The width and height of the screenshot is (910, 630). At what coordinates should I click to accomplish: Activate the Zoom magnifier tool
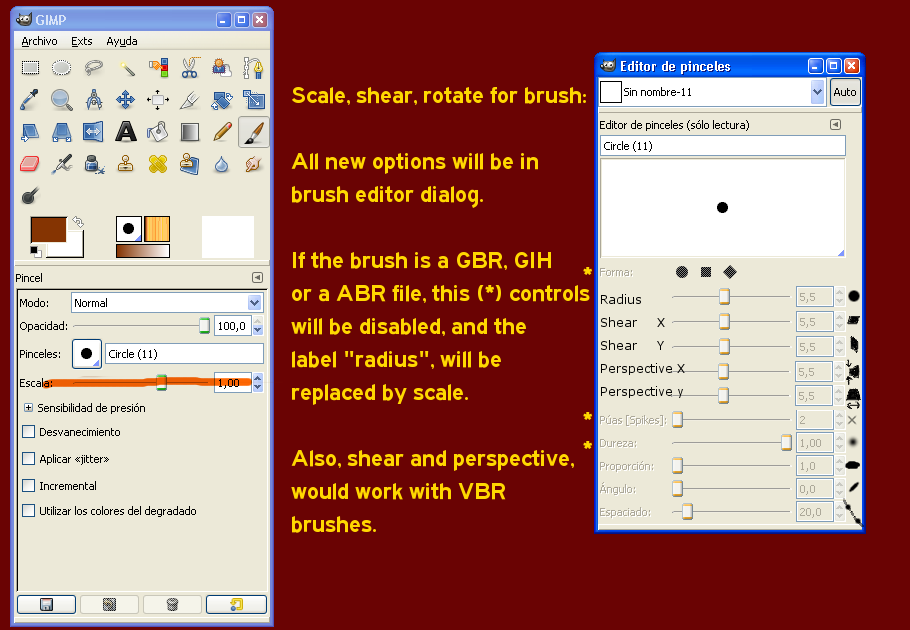click(x=61, y=98)
